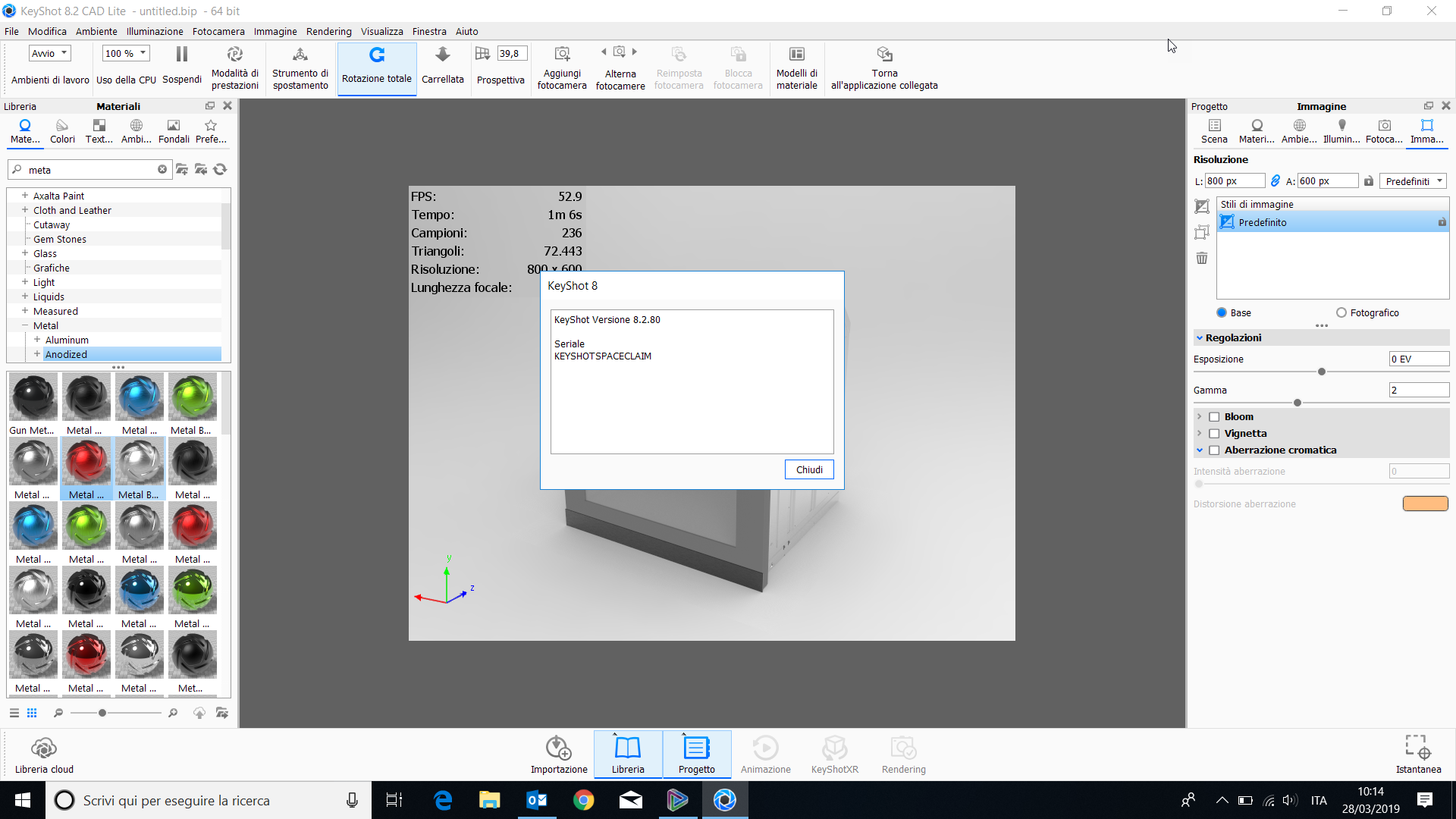This screenshot has height=819, width=1456.
Task: Click the Importazione icon in bottom bar
Action: (x=559, y=748)
